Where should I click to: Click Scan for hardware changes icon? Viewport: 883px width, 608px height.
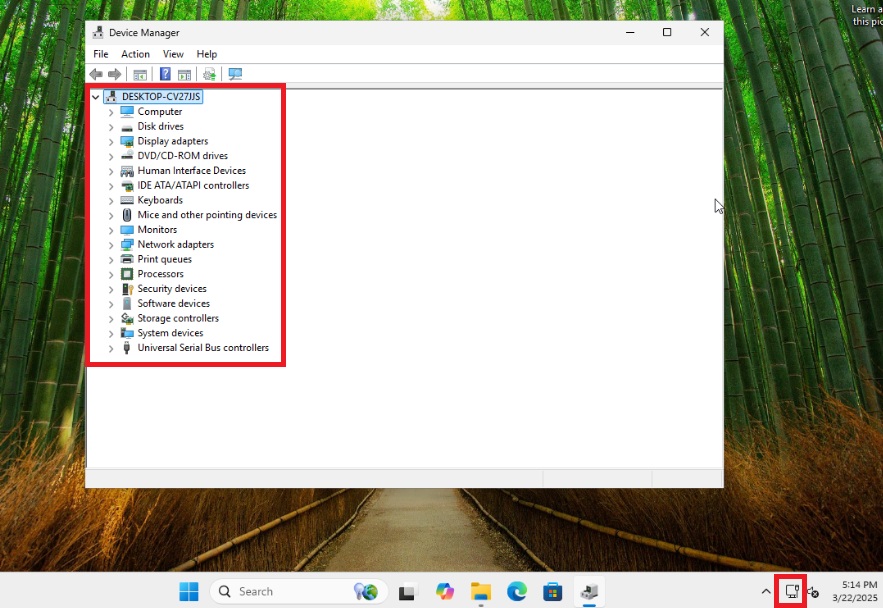(x=235, y=74)
